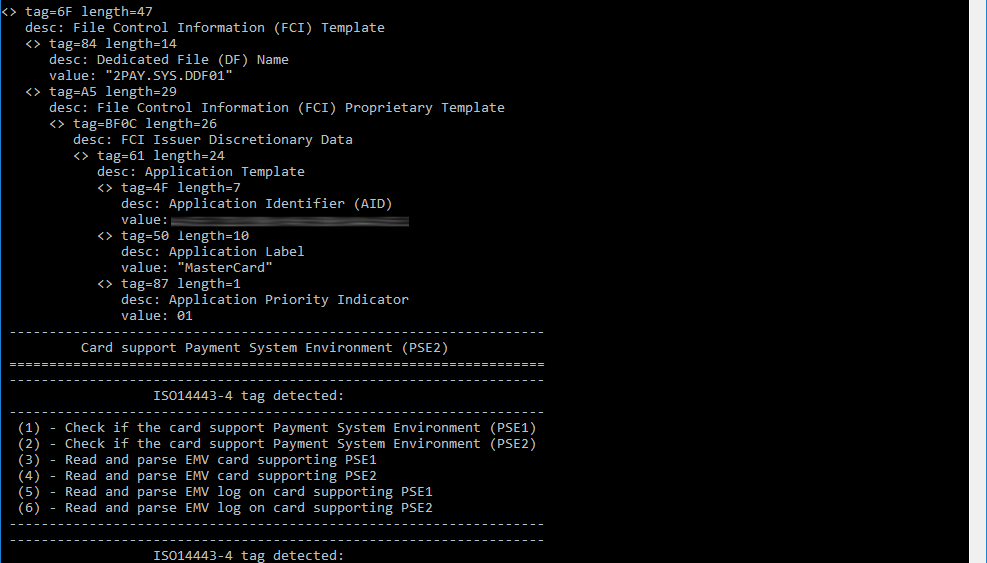Click the tag=BF0C node marker

pyautogui.click(x=57, y=124)
